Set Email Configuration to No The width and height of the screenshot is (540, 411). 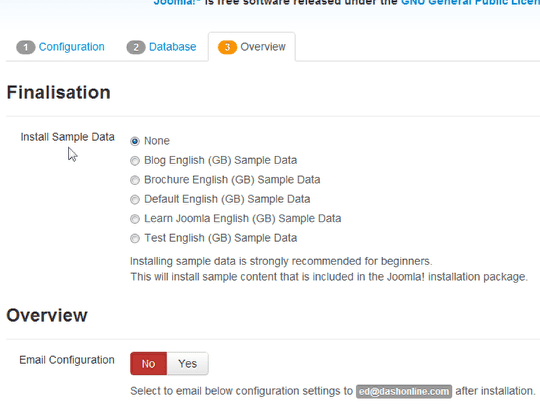148,363
